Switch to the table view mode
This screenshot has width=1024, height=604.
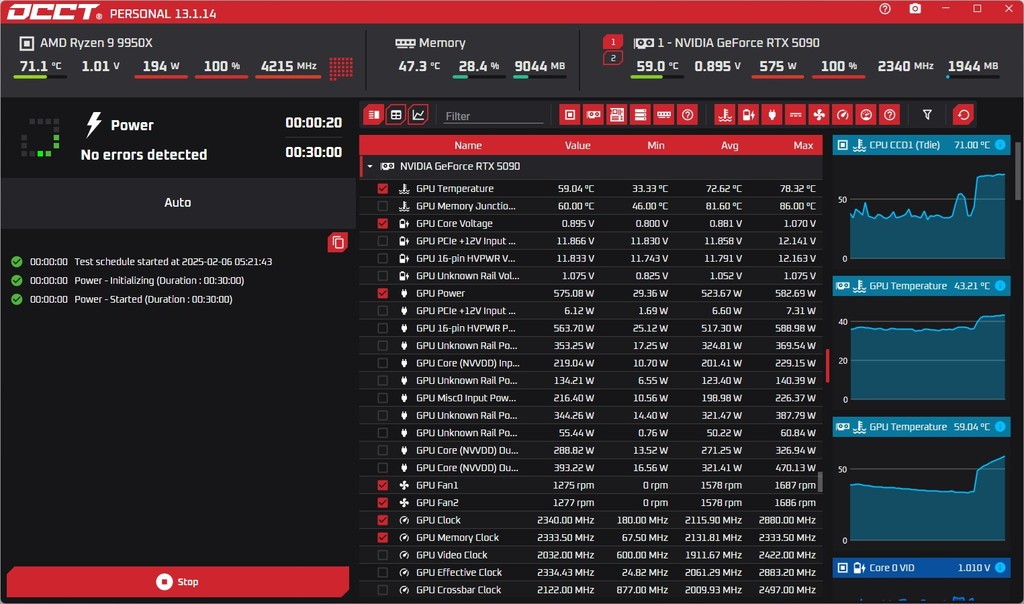[x=396, y=115]
